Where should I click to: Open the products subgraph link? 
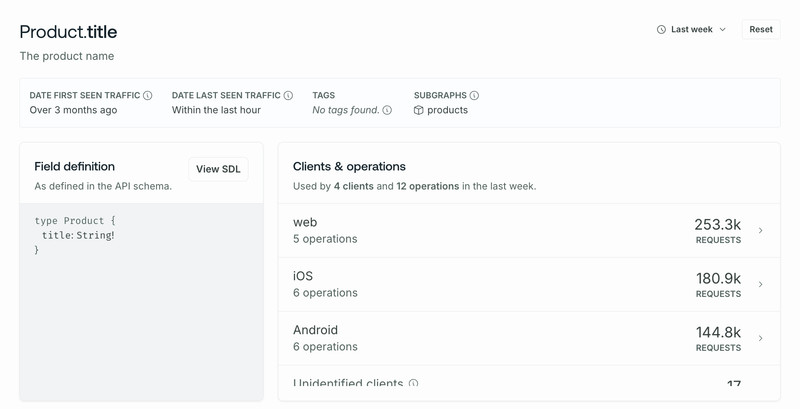pyautogui.click(x=447, y=110)
